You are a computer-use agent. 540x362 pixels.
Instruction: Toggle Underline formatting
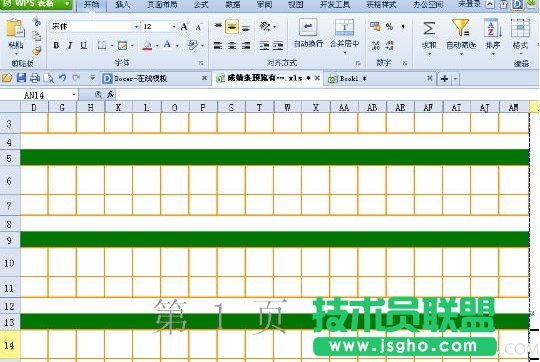84,45
